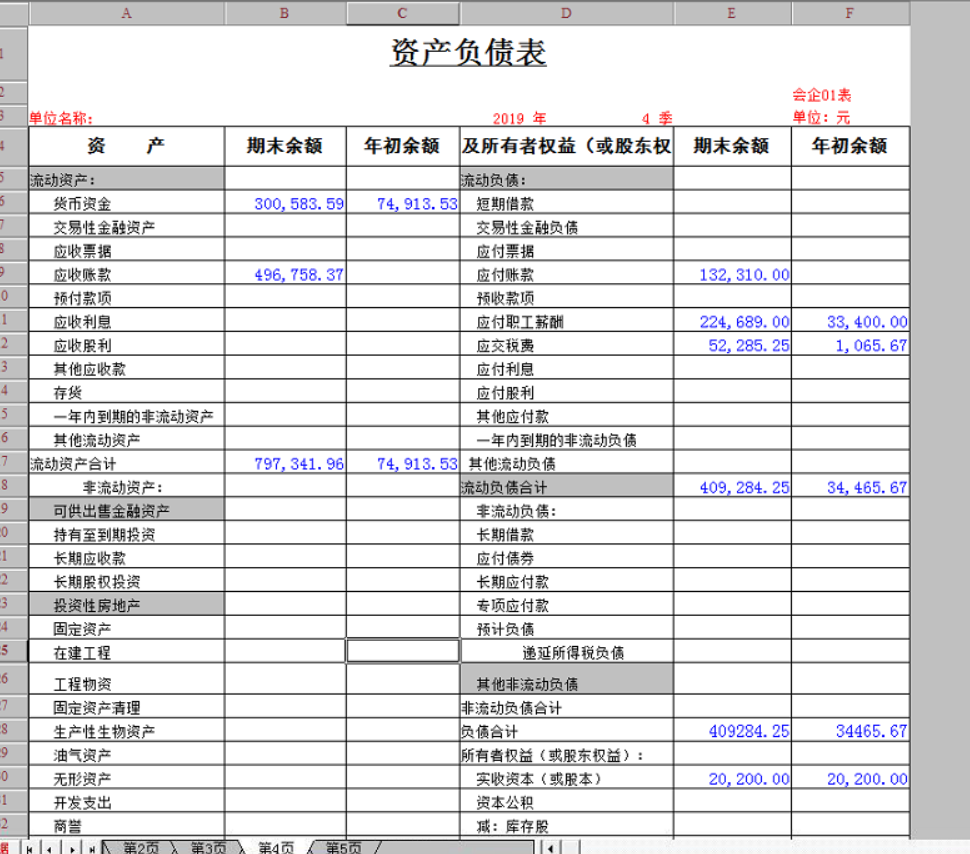Viewport: 970px width, 854px height.
Task: Click the 4 季 cell
Action: point(657,118)
